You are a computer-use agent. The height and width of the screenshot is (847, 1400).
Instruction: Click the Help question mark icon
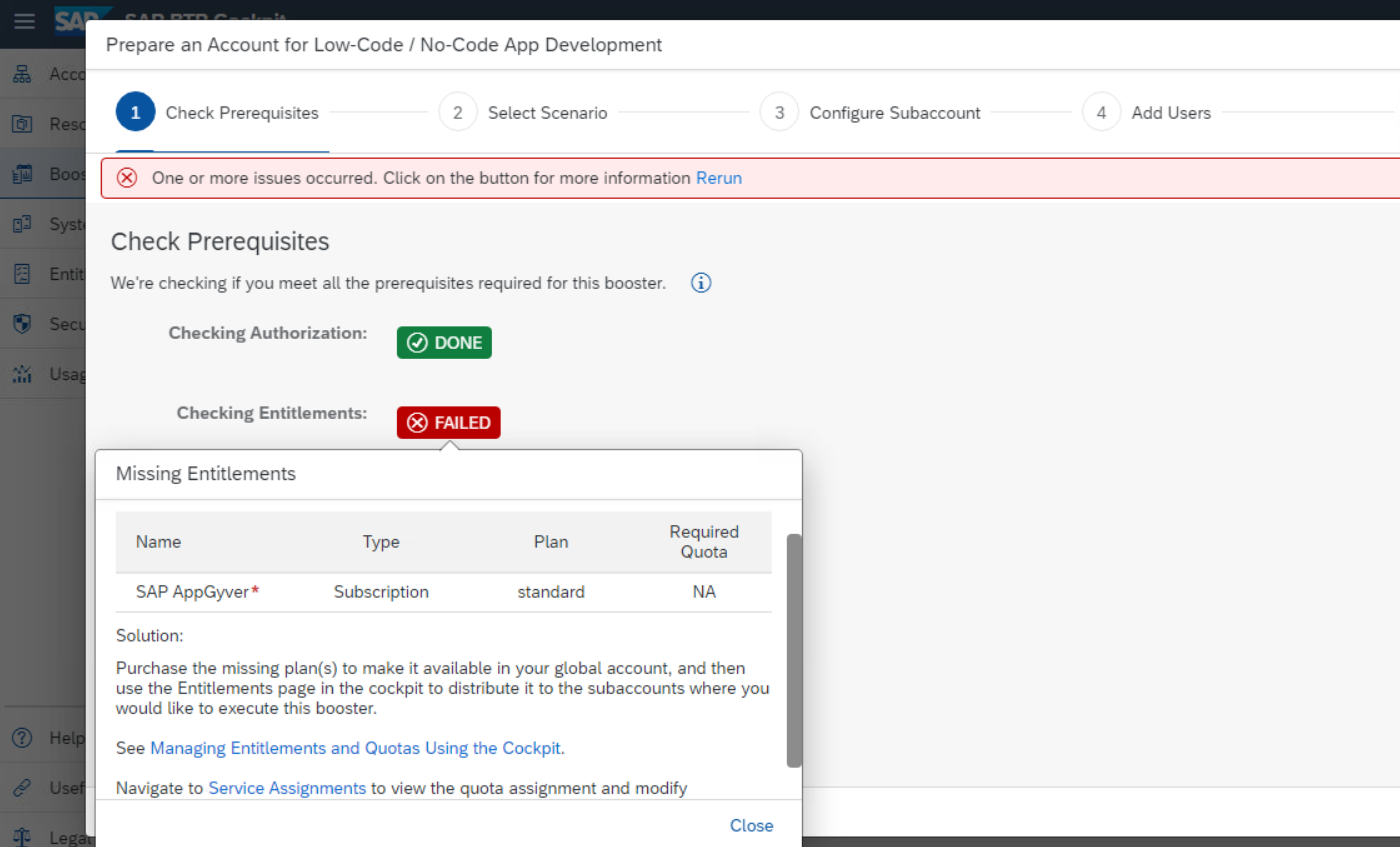[x=22, y=738]
